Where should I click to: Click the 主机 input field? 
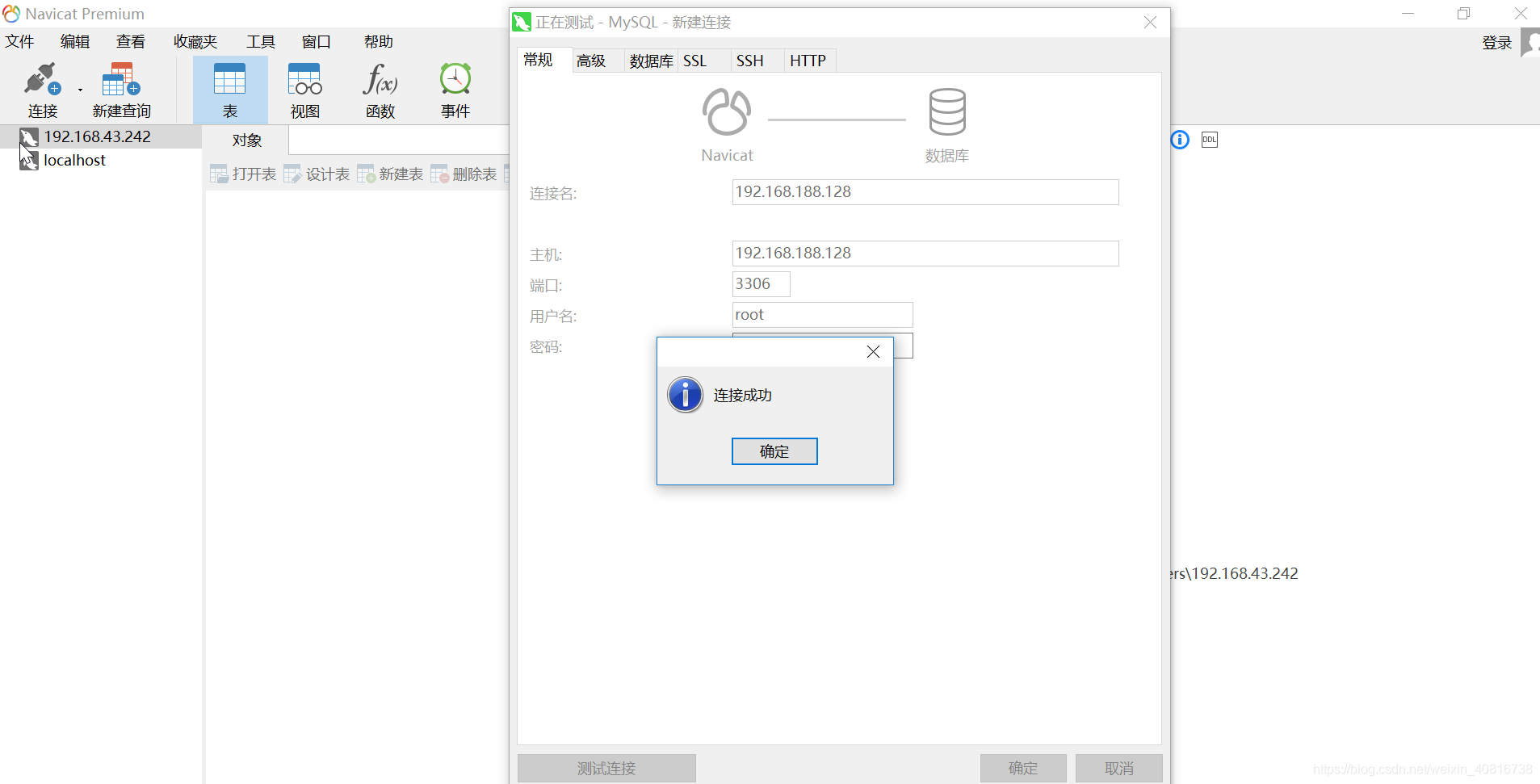925,254
